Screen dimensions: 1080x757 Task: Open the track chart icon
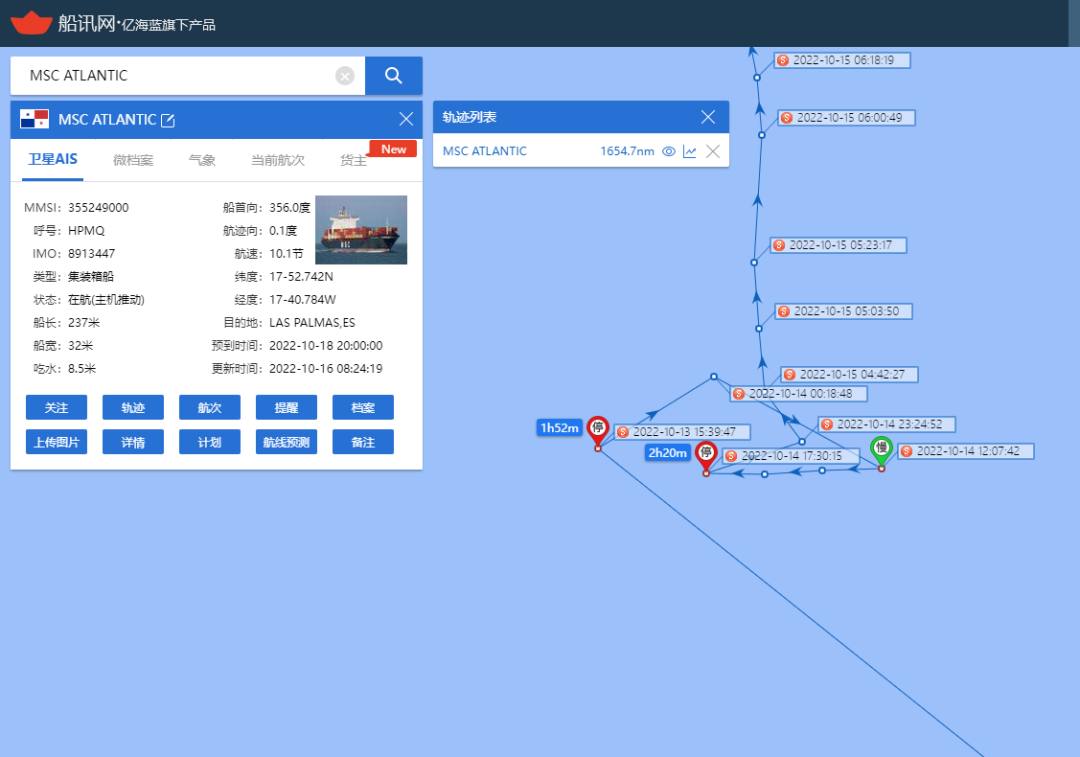point(690,151)
